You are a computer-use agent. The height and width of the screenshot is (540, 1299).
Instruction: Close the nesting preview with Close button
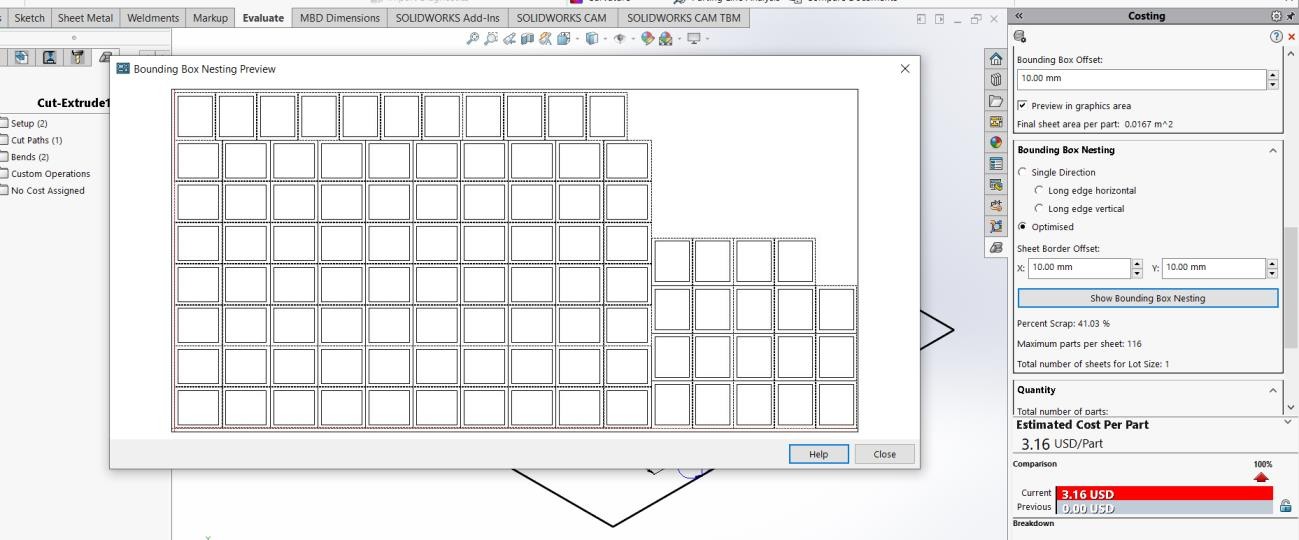pos(884,453)
